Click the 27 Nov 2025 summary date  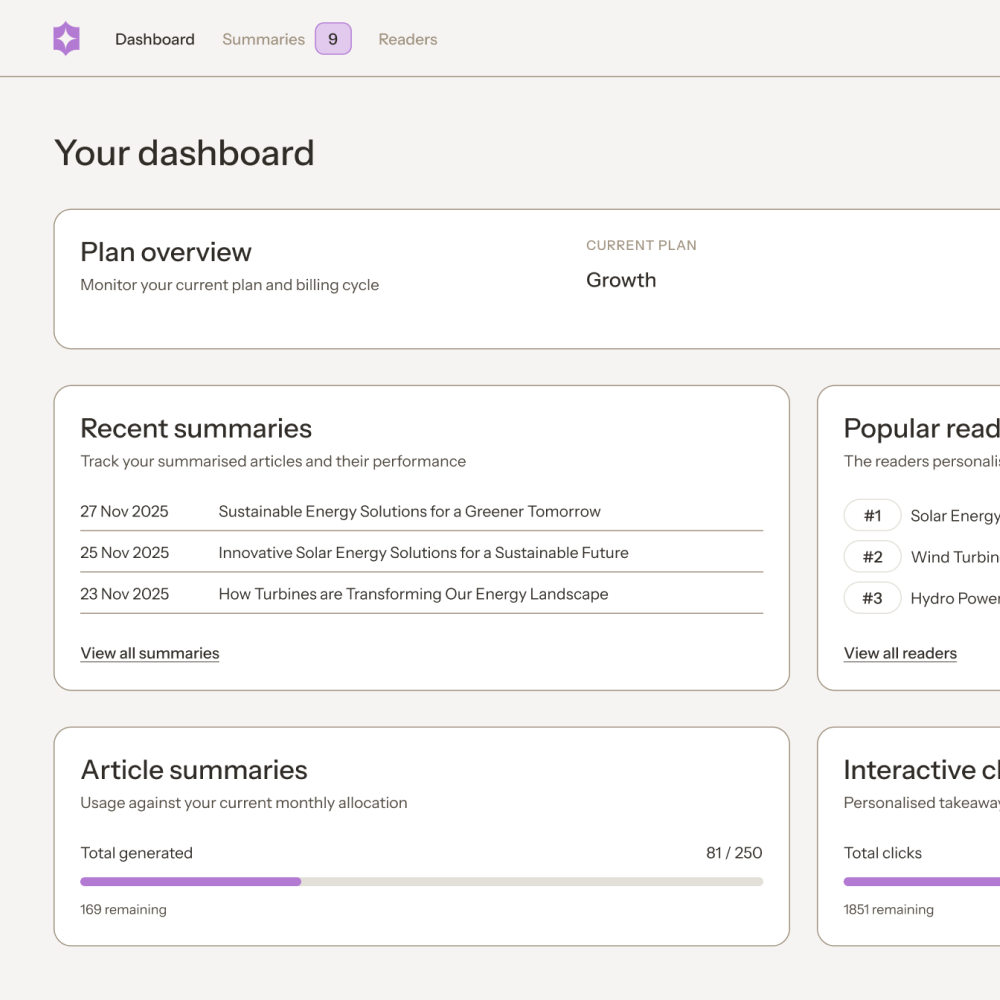point(125,512)
